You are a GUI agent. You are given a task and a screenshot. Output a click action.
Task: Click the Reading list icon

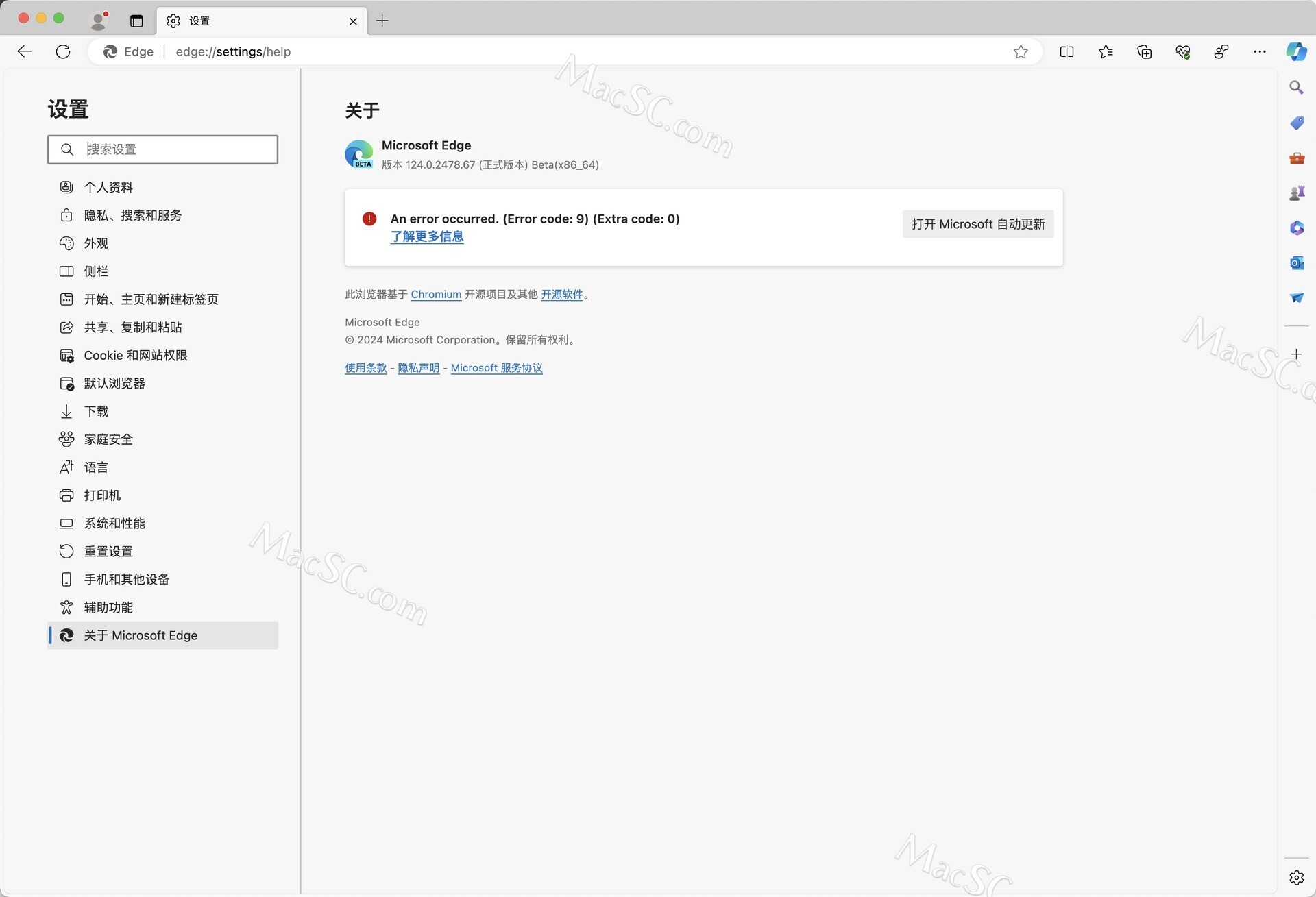pos(1108,52)
